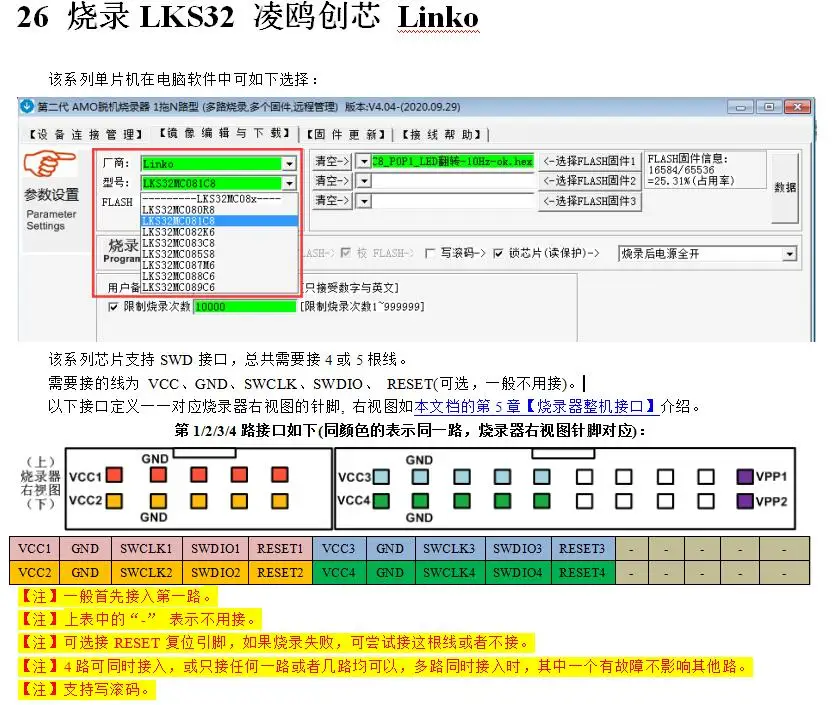Toggle 锁芯片(读保护) checkbox

tap(498, 253)
